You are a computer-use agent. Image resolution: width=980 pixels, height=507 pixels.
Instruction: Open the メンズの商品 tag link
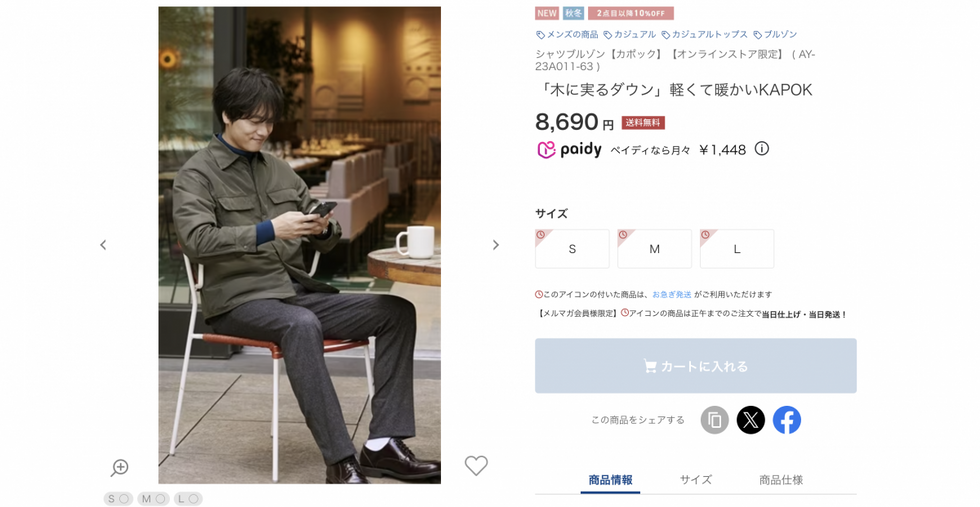point(567,34)
